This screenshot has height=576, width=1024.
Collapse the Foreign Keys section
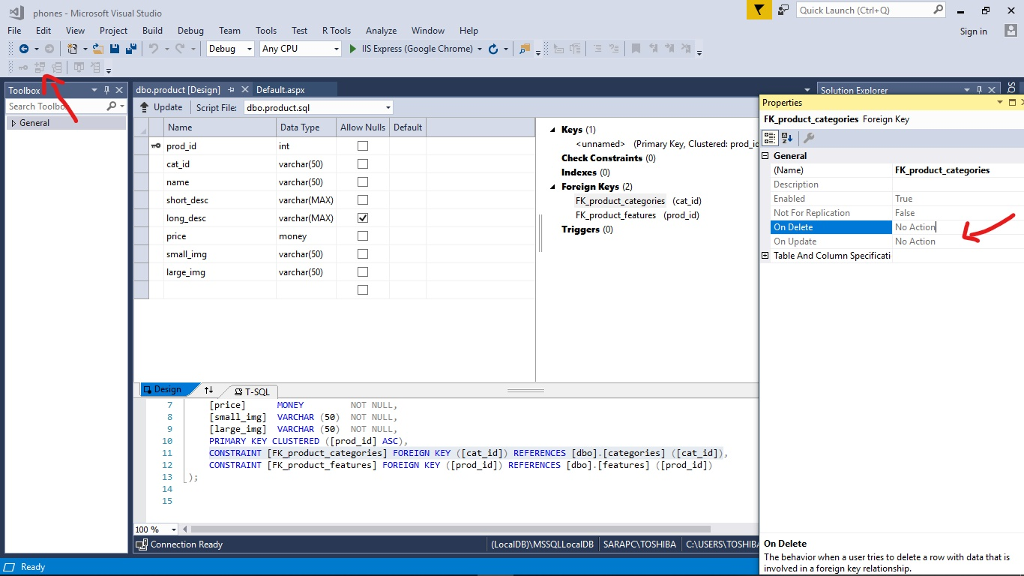pyautogui.click(x=552, y=187)
